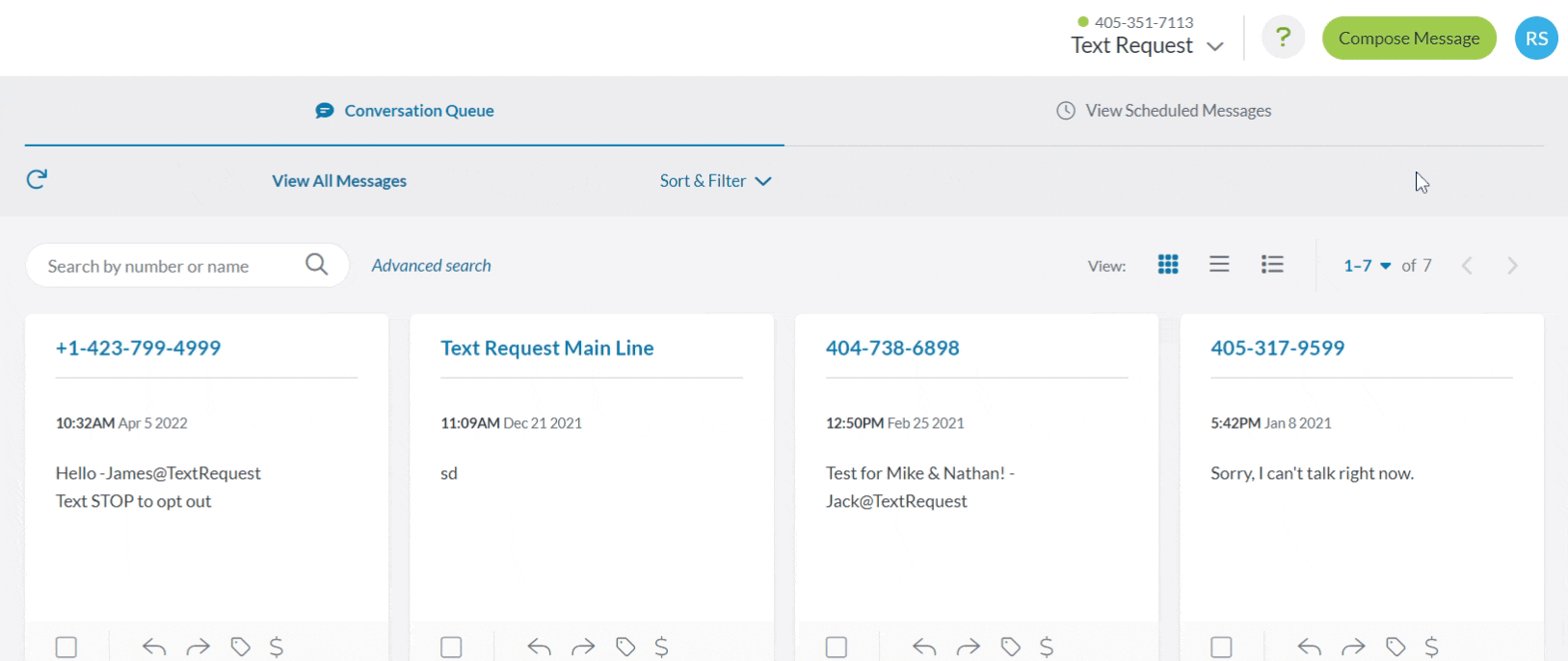Select the 405-317-9599 card checkbox

pos(1221,647)
